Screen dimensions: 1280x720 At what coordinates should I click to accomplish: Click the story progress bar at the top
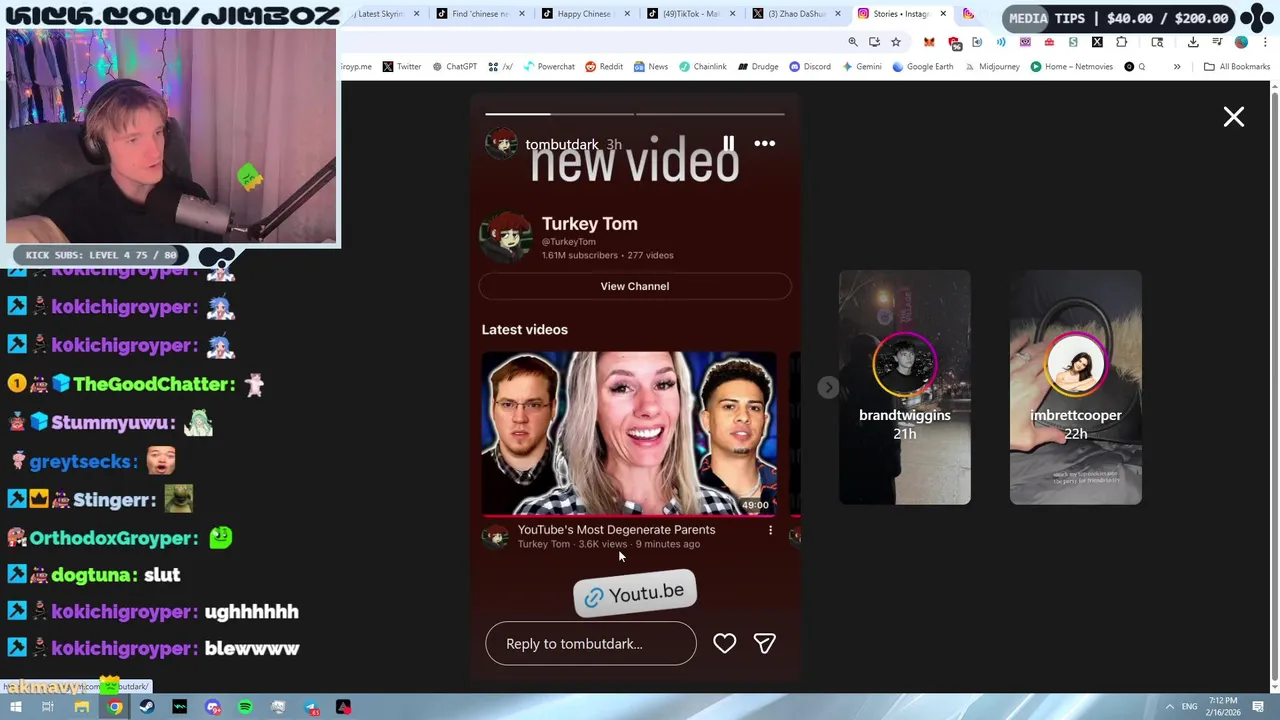click(635, 114)
